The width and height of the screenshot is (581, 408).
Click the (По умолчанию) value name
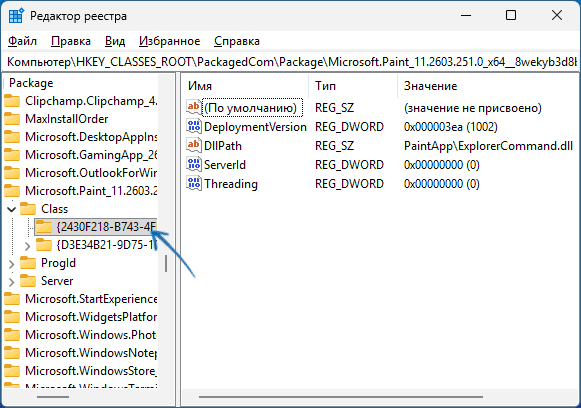251,108
